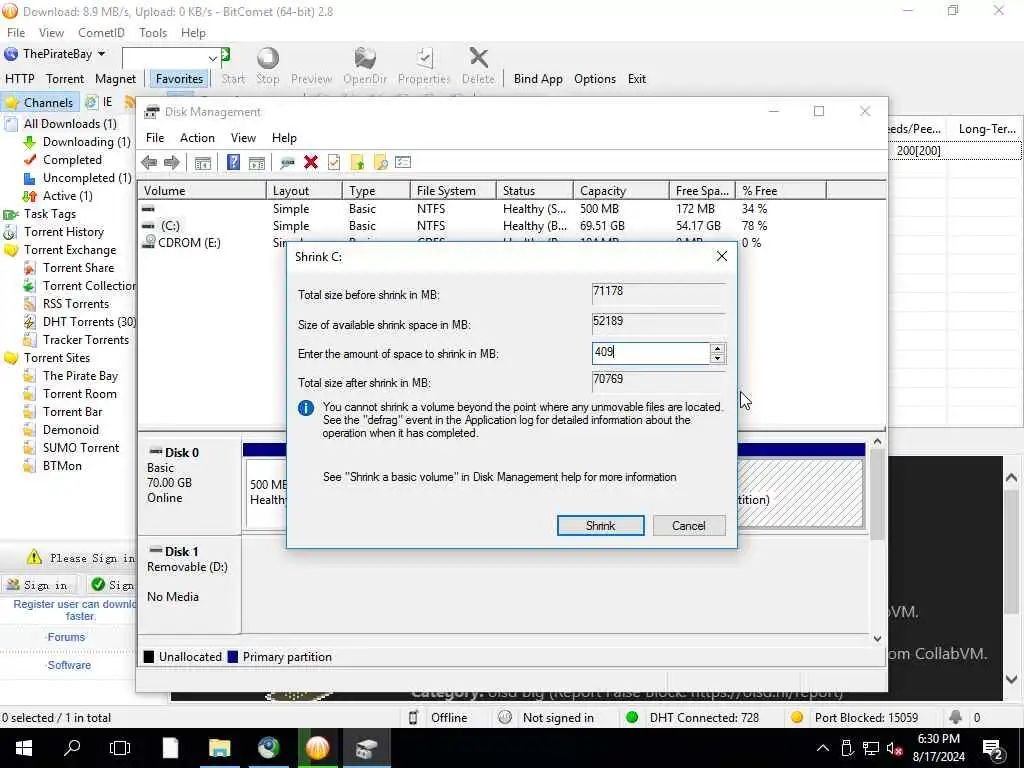Click Favorites button in BitComet toolbar

[x=179, y=79]
